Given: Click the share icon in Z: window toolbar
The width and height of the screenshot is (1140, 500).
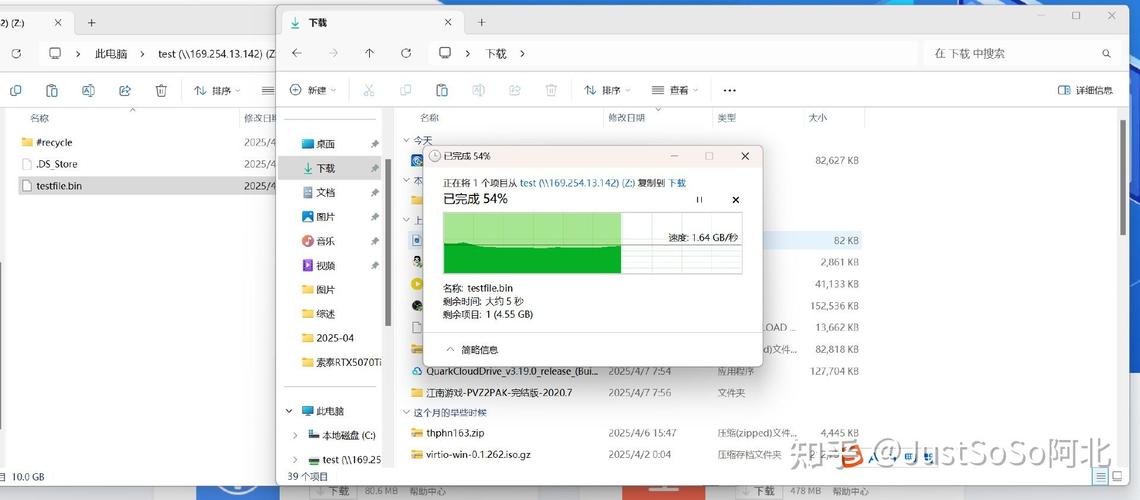Looking at the screenshot, I should [124, 90].
